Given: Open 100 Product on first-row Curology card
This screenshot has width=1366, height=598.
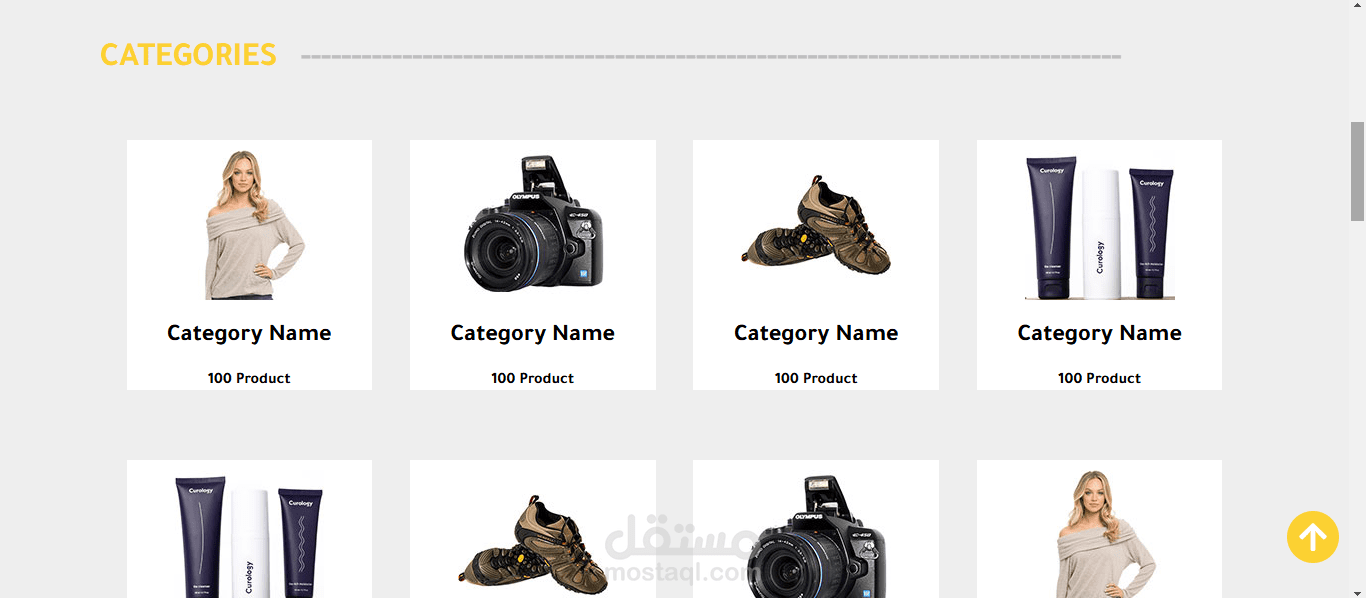Looking at the screenshot, I should (1099, 378).
